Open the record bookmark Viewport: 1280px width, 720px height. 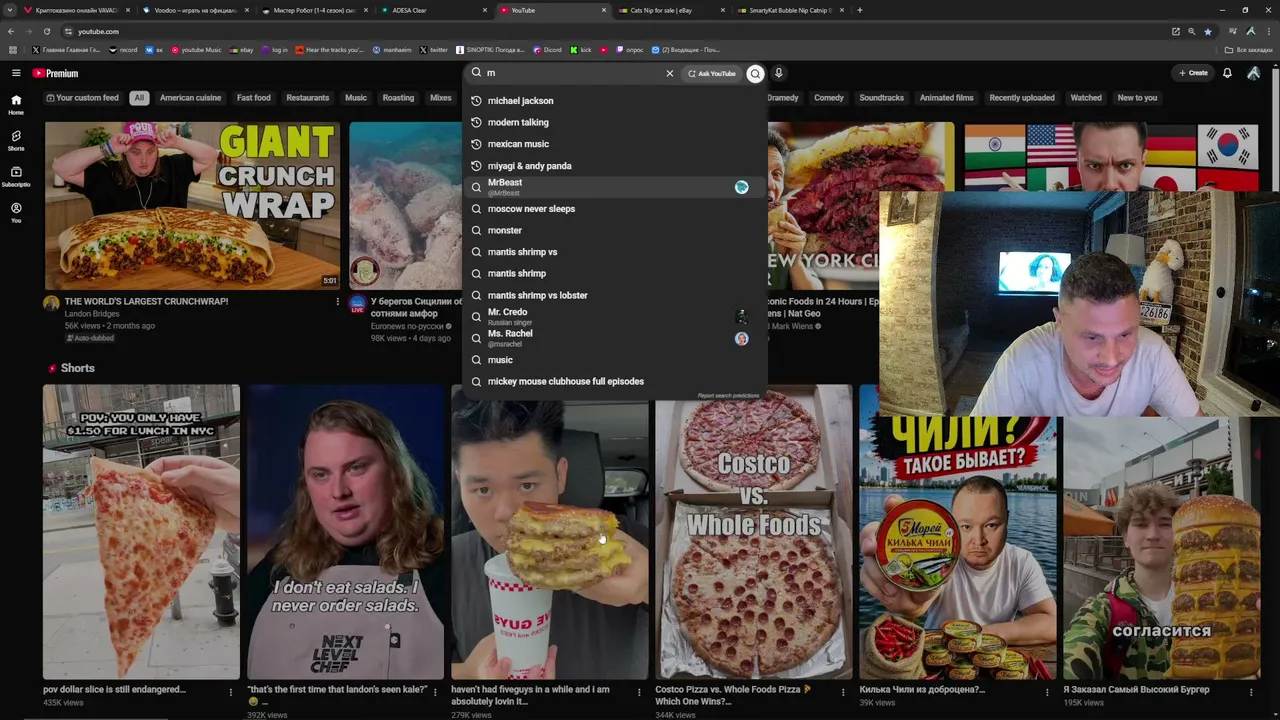click(x=123, y=49)
